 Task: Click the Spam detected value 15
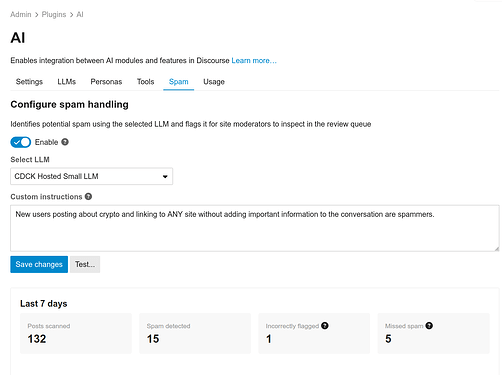pos(153,339)
